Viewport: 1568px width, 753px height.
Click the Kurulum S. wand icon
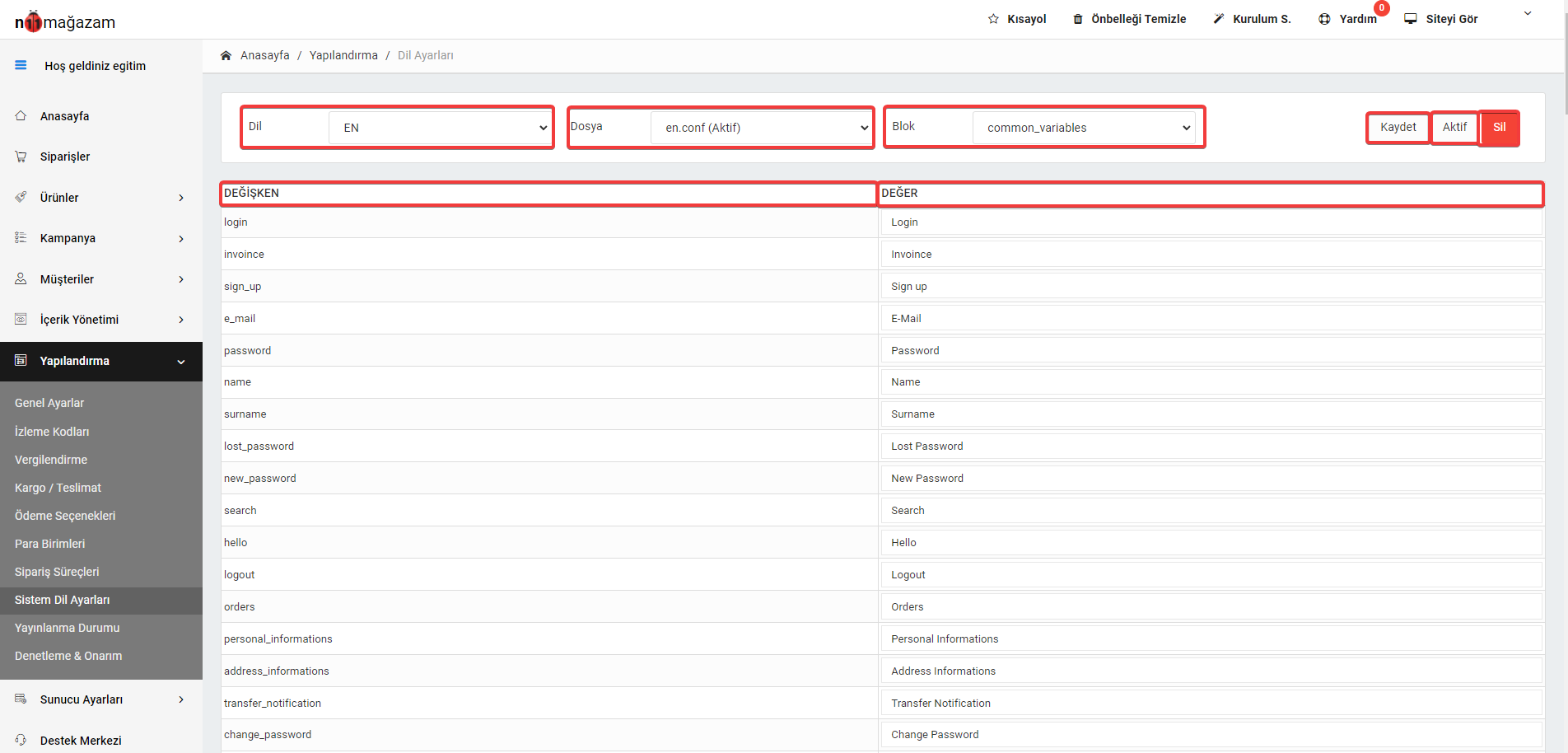(1219, 19)
